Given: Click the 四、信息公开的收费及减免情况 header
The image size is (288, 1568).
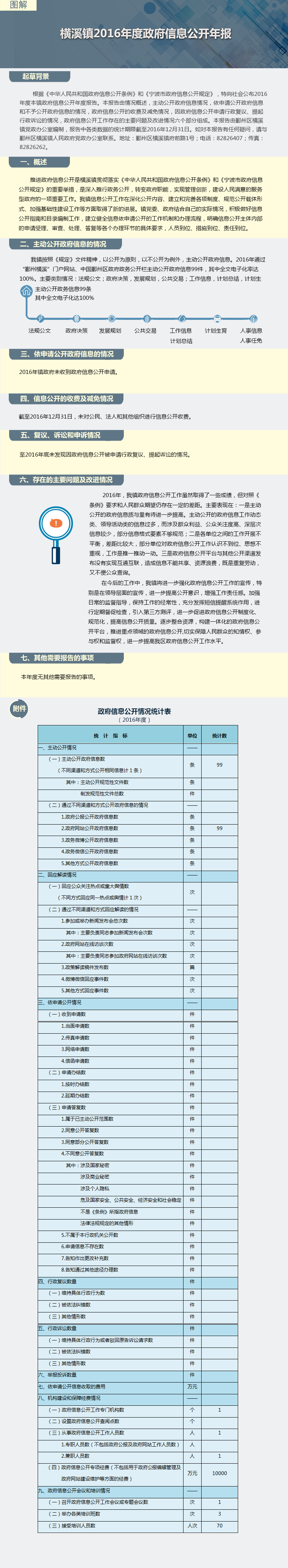Looking at the screenshot, I should 66,399.
